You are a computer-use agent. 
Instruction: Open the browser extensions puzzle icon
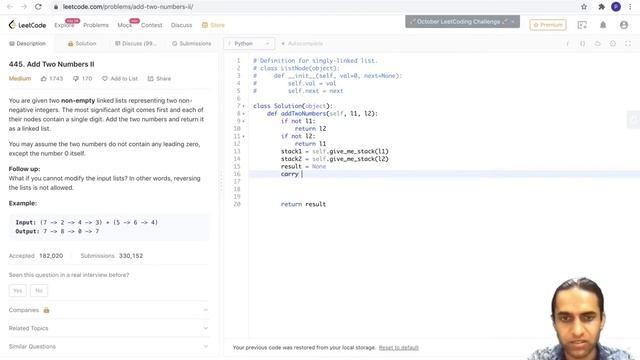pos(601,7)
